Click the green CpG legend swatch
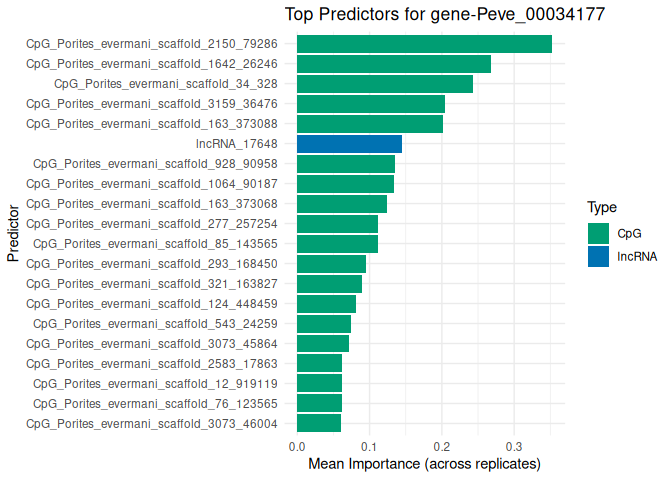The width and height of the screenshot is (672, 480). [x=599, y=233]
